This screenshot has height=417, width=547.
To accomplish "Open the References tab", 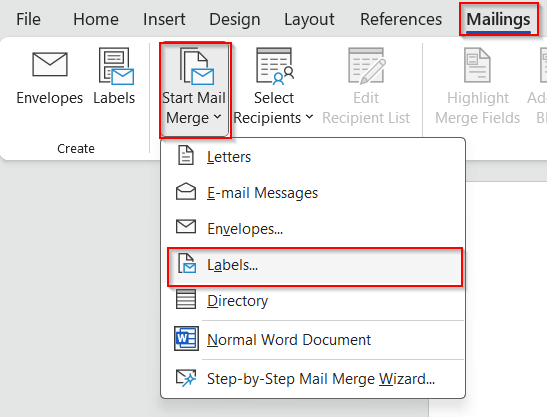I will tap(401, 19).
